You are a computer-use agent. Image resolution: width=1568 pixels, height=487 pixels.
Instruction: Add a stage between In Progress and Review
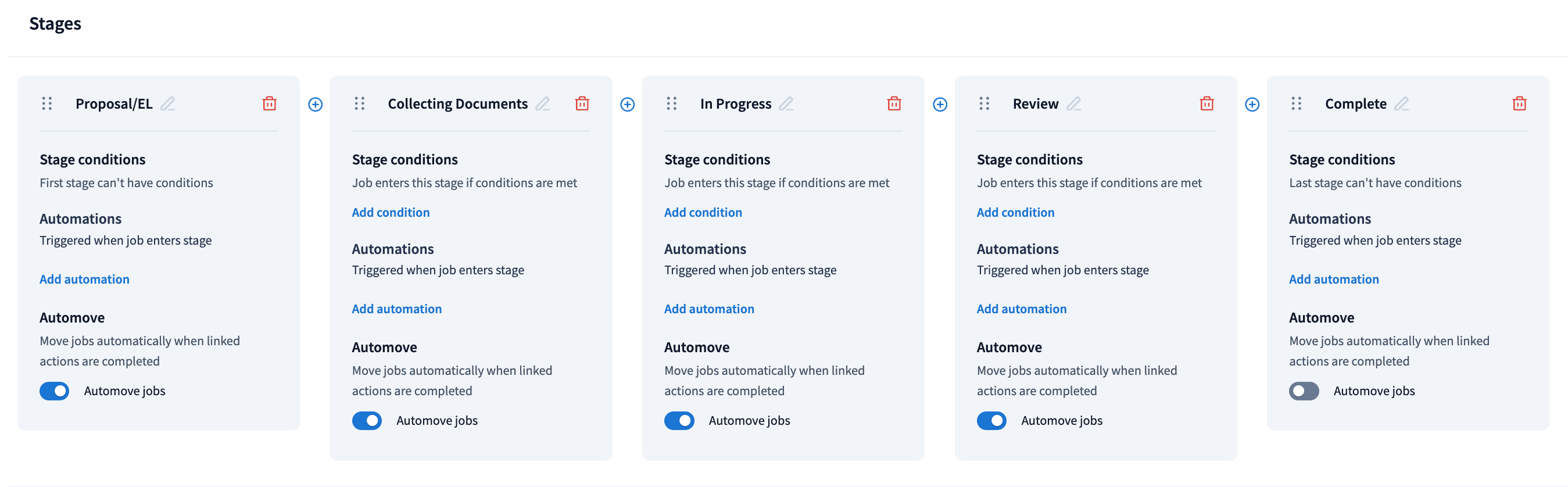tap(939, 105)
